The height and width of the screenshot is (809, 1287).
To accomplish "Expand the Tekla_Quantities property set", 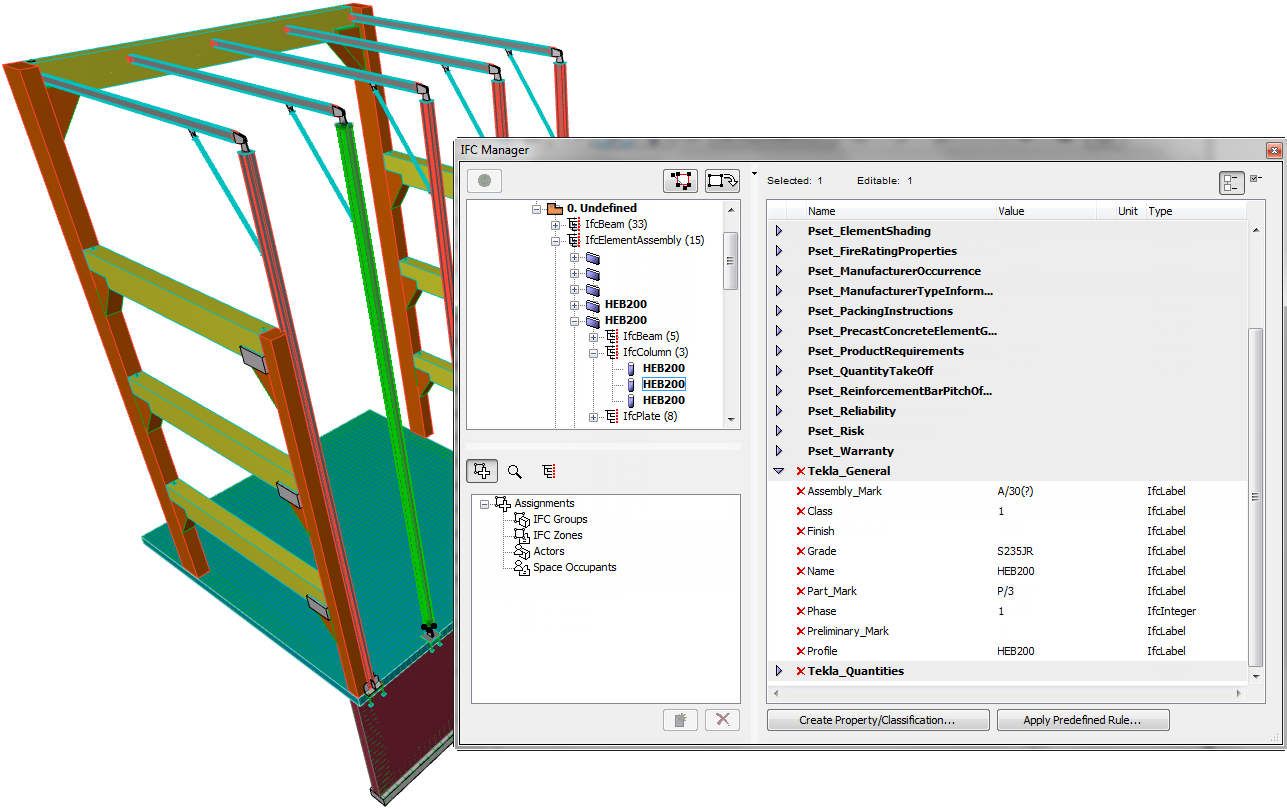I will coord(779,671).
